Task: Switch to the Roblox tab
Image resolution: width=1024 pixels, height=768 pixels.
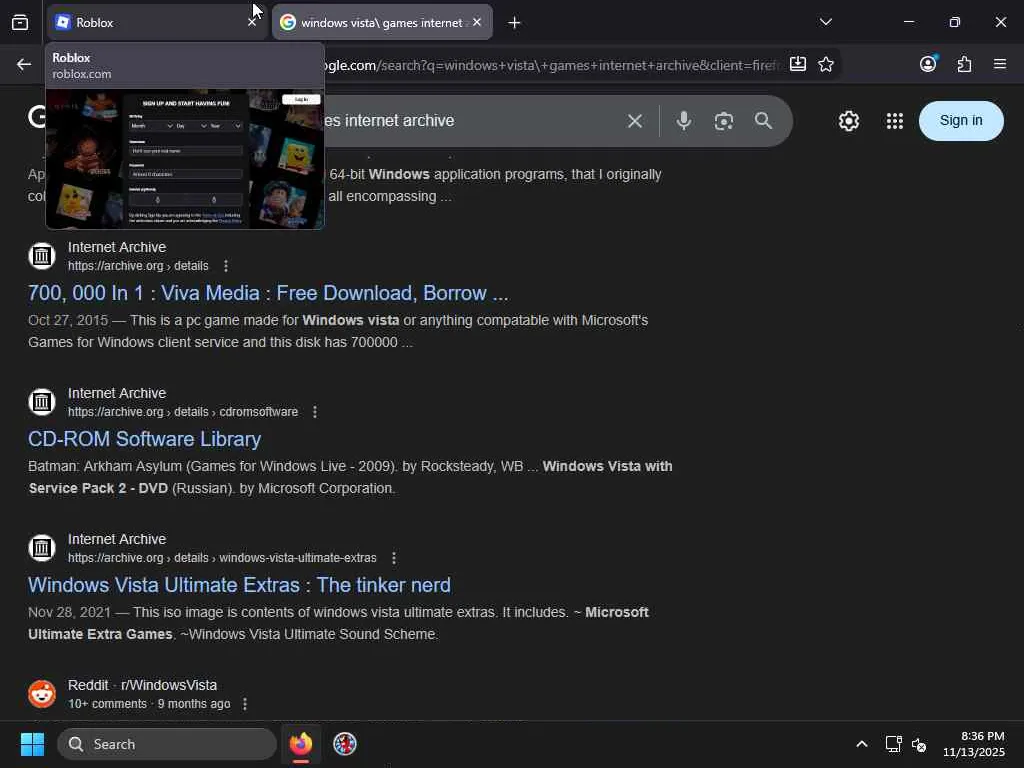Action: 157,22
